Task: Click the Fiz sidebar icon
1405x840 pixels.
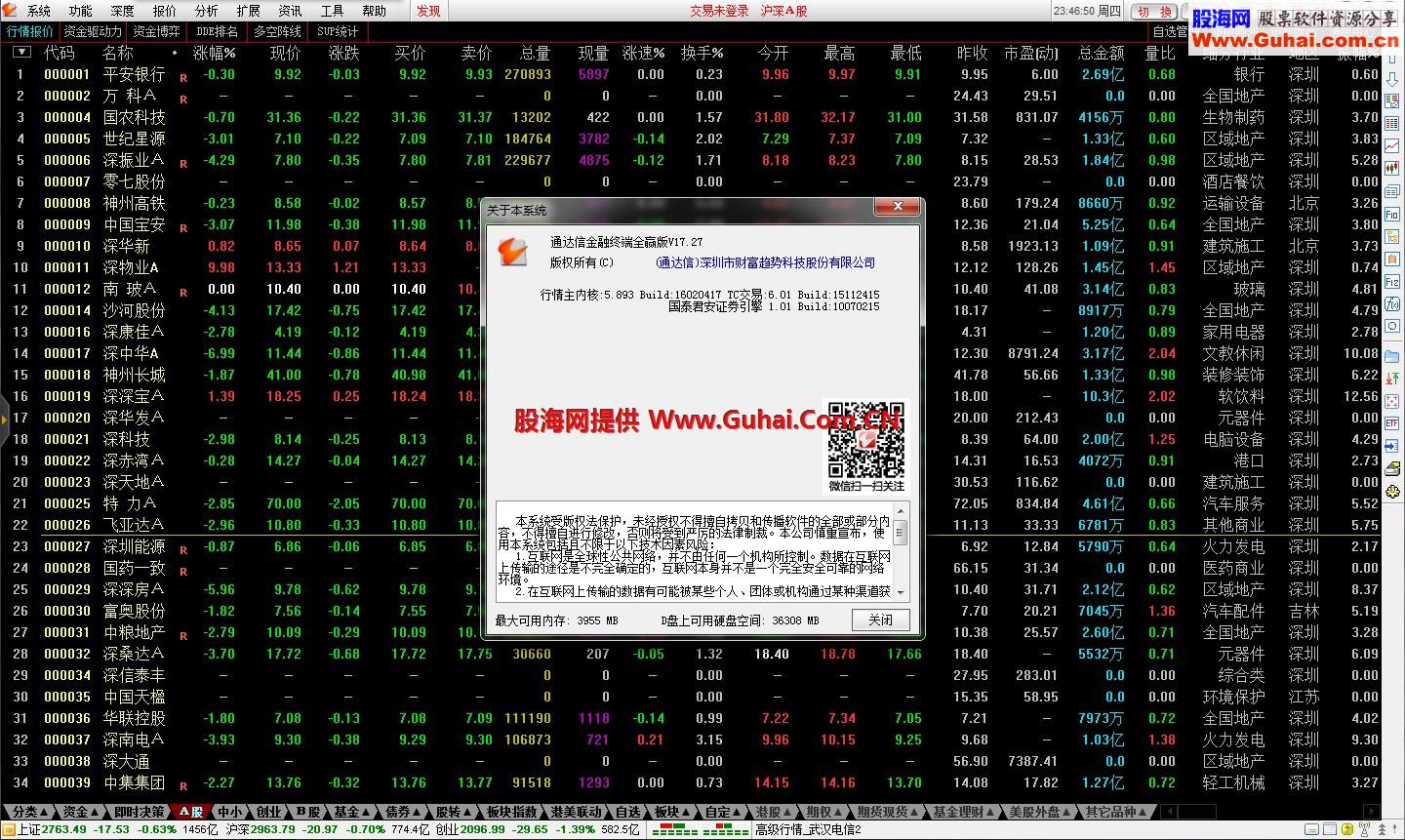Action: pos(1391,282)
